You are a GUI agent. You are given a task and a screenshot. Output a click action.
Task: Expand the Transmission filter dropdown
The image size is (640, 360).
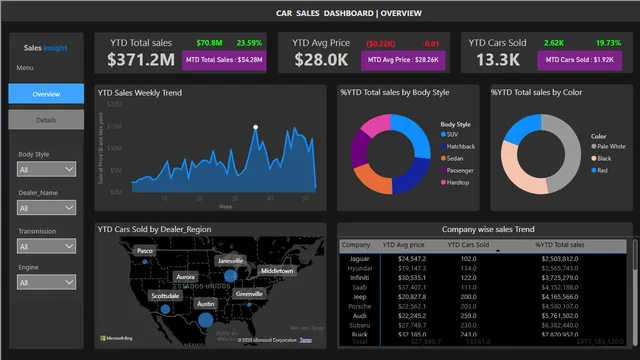(x=46, y=246)
